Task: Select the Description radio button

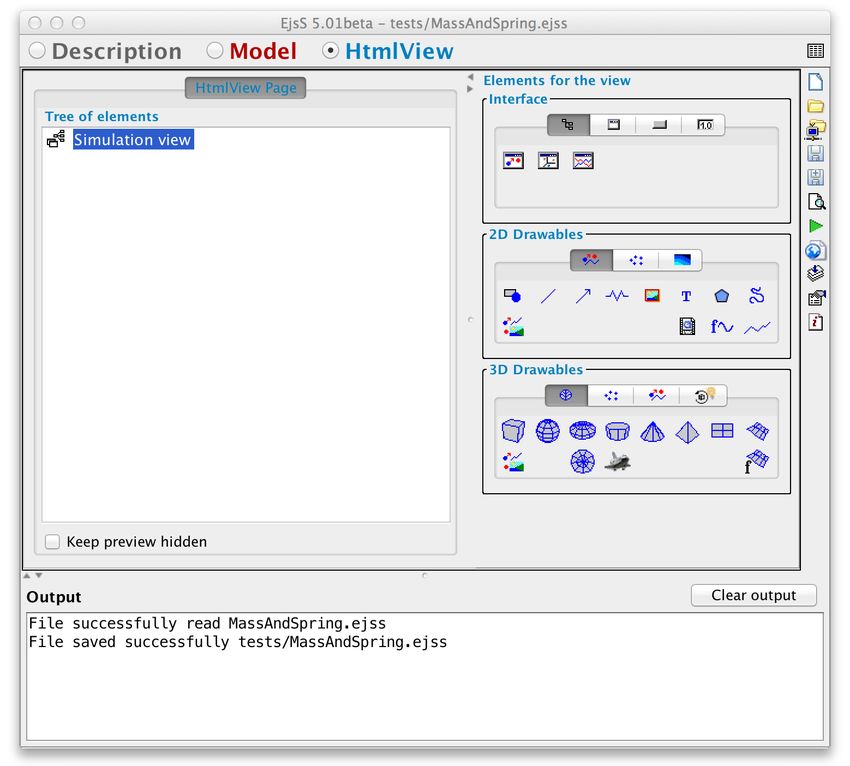Action: [x=37, y=51]
